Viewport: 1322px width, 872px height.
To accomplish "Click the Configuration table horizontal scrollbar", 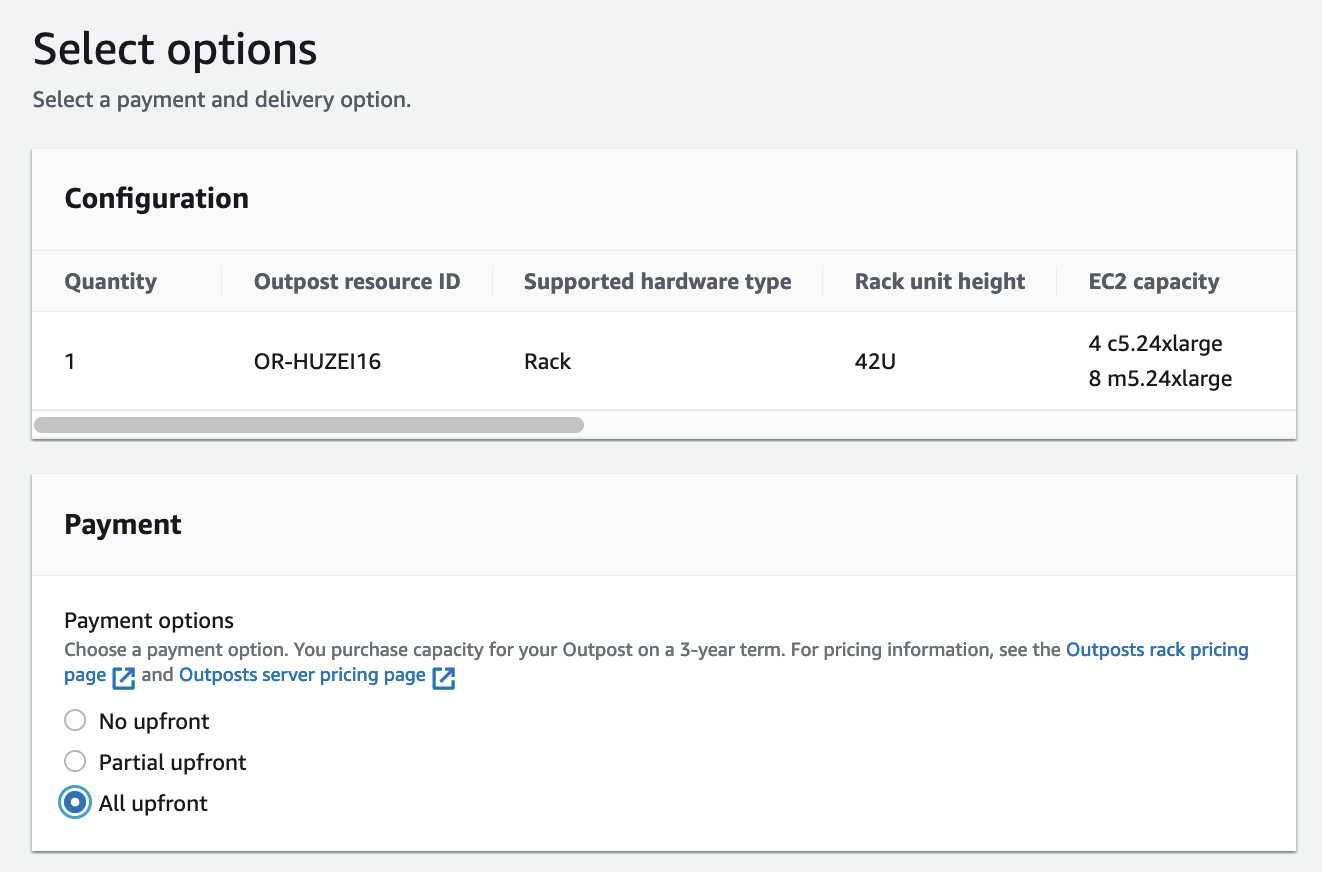I will (x=308, y=425).
